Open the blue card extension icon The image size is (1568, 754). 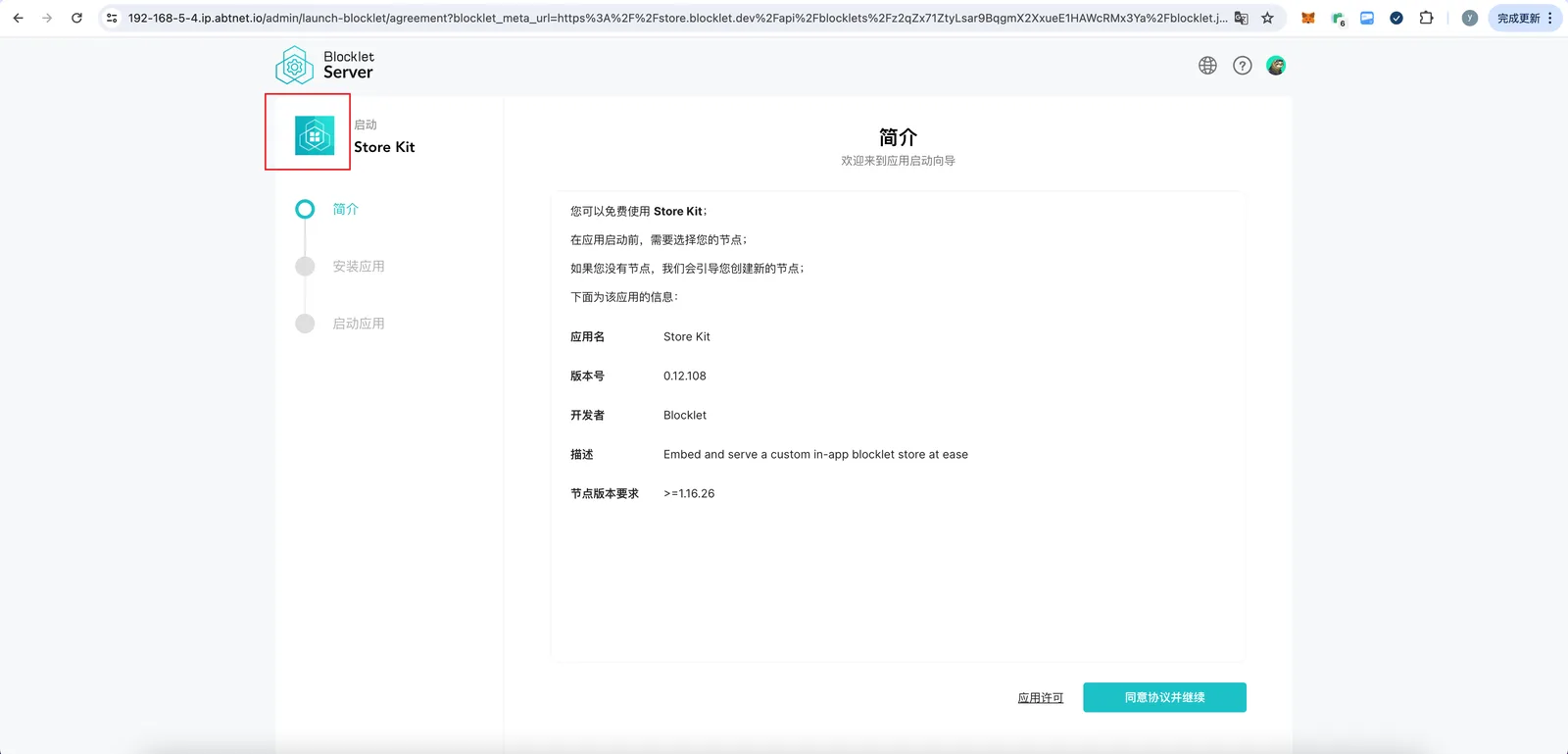[x=1367, y=18]
